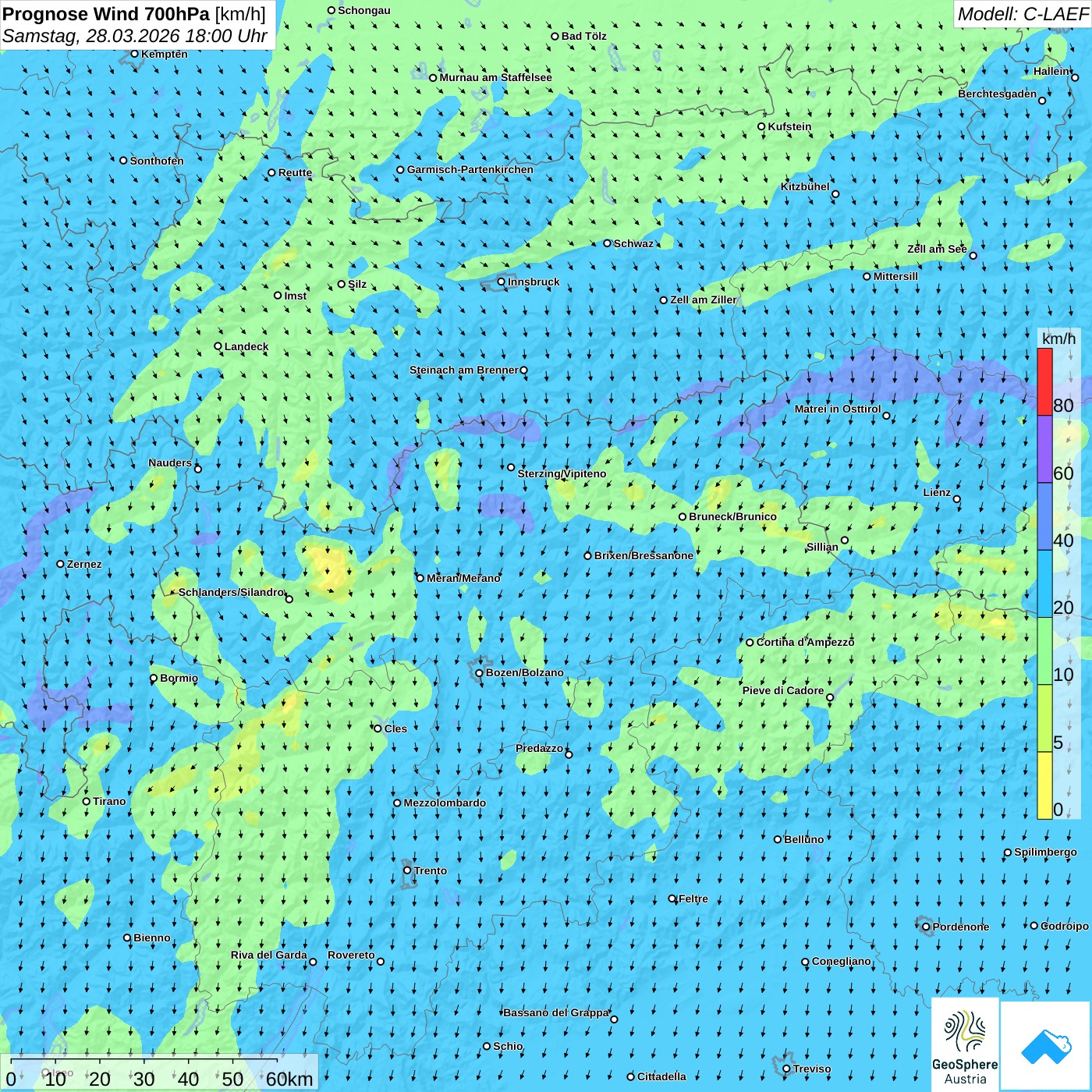Click the Trento city marker
1092x1092 pixels.
point(407,870)
